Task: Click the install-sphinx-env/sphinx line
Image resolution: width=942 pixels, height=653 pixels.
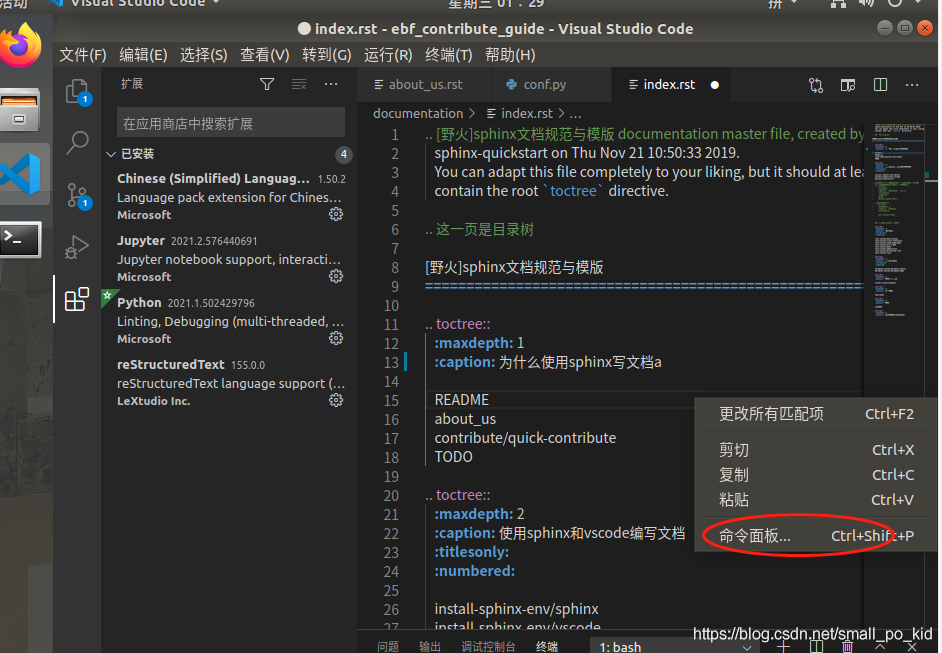Action: click(x=516, y=609)
